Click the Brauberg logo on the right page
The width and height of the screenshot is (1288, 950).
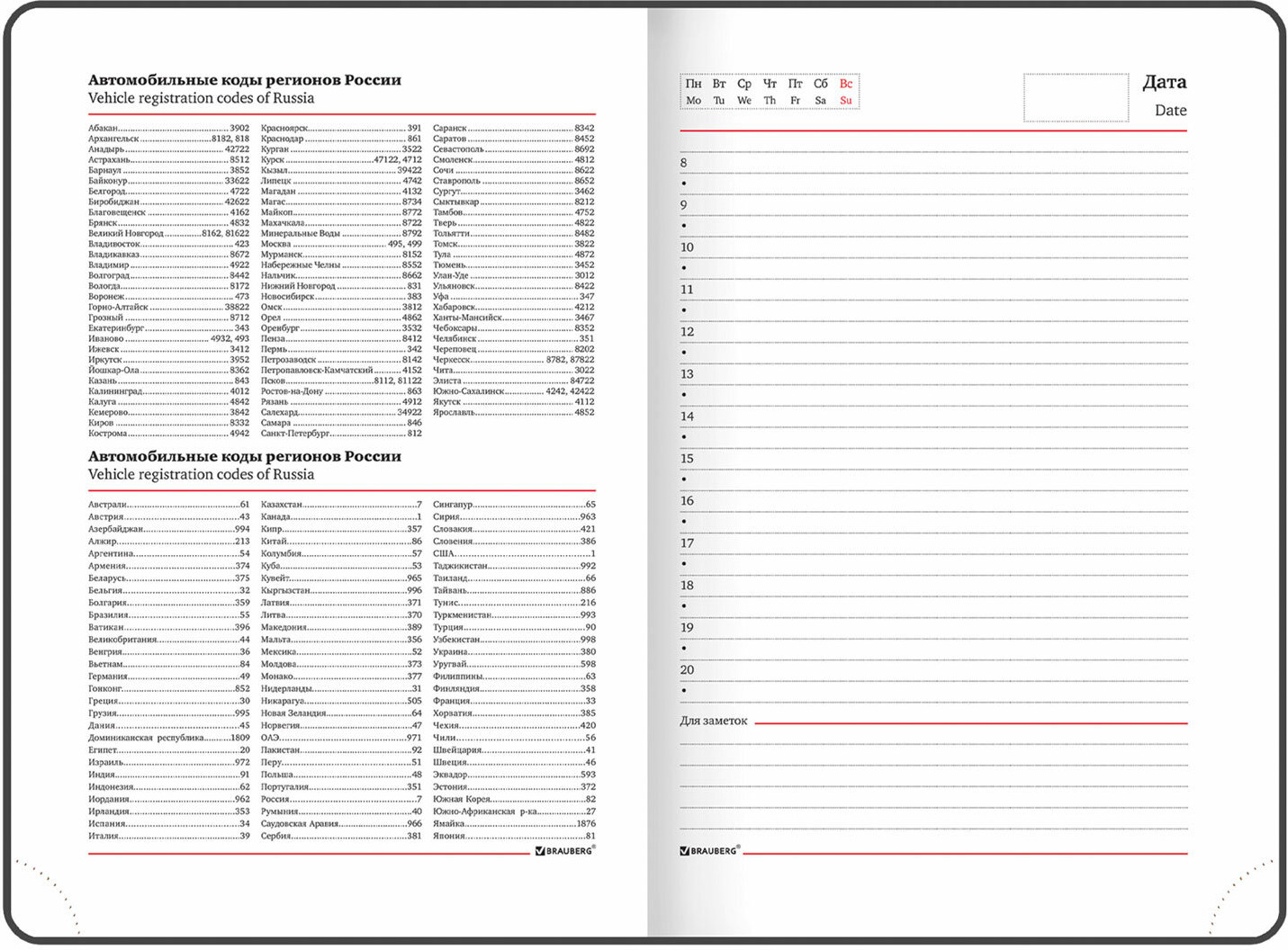709,850
